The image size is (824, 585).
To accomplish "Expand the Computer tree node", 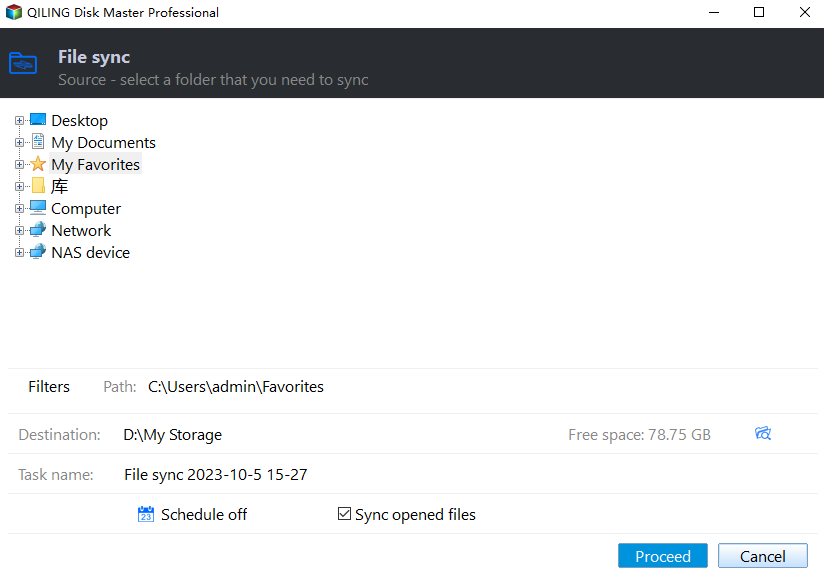I will tap(19, 209).
